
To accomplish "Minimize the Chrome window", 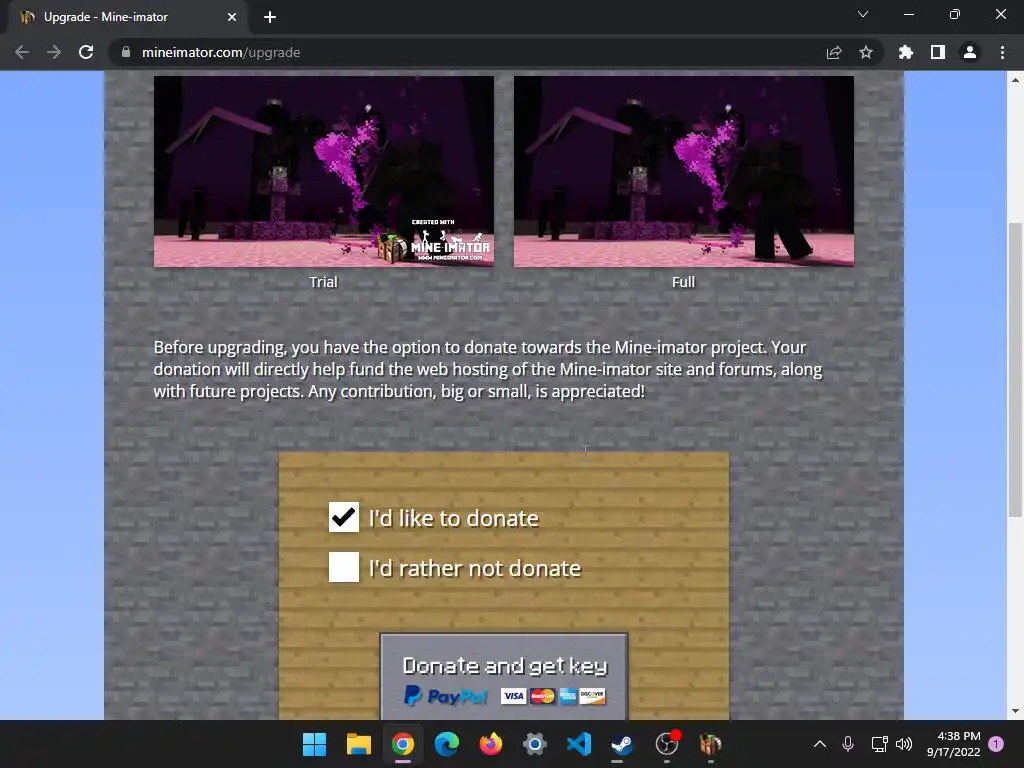I will pyautogui.click(x=908, y=14).
